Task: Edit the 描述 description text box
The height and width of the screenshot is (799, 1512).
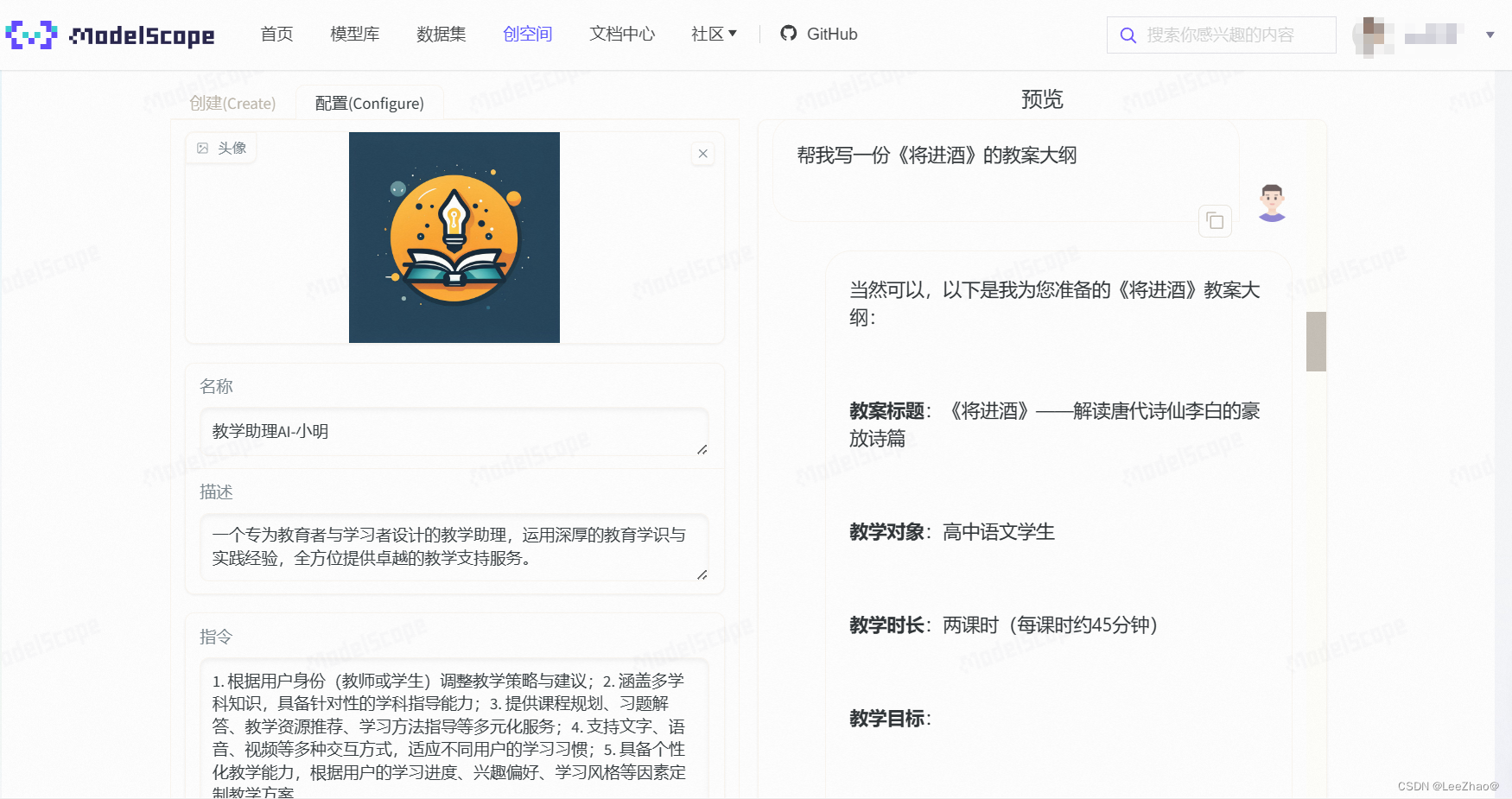Action: tap(454, 547)
